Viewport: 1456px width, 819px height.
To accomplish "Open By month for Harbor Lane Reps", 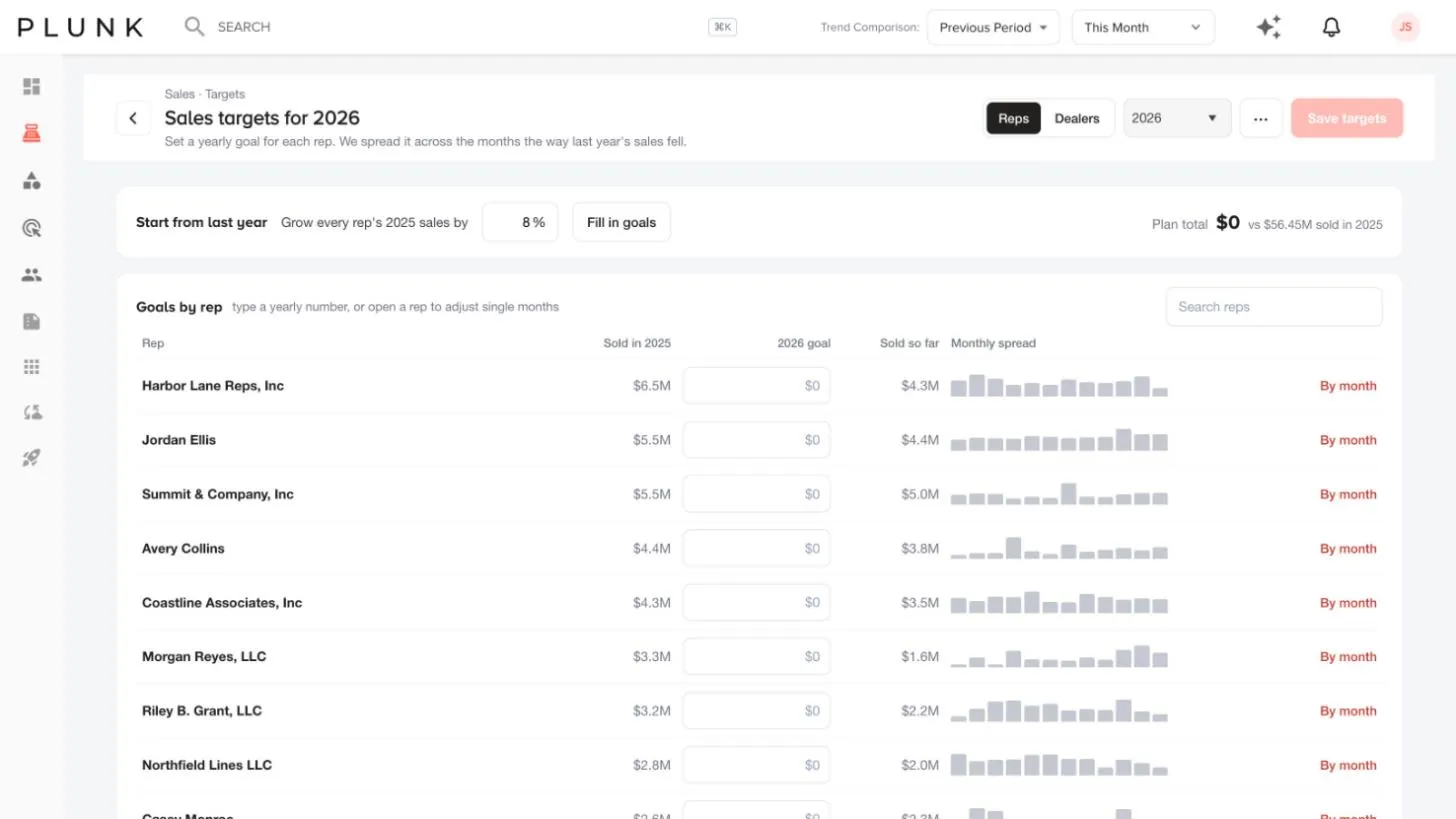I will 1348,386.
